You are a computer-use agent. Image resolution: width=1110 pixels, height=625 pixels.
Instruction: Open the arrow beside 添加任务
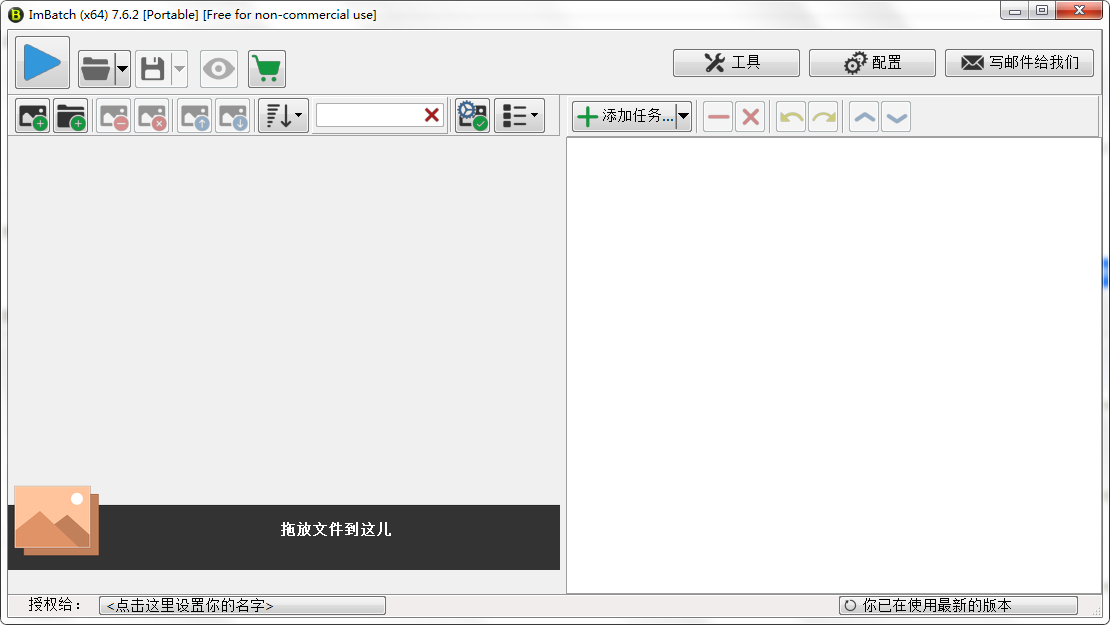coord(684,117)
